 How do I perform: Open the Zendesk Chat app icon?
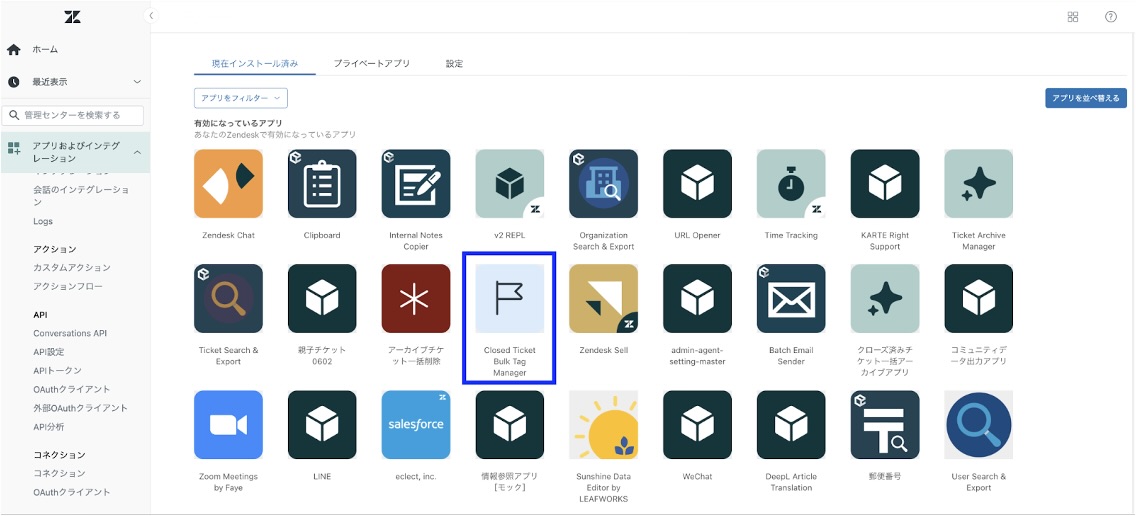pos(228,184)
